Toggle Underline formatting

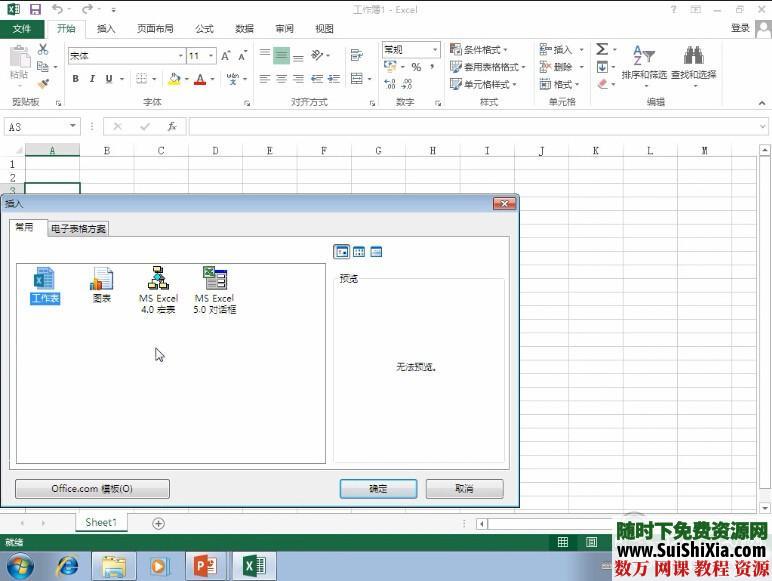(109, 79)
